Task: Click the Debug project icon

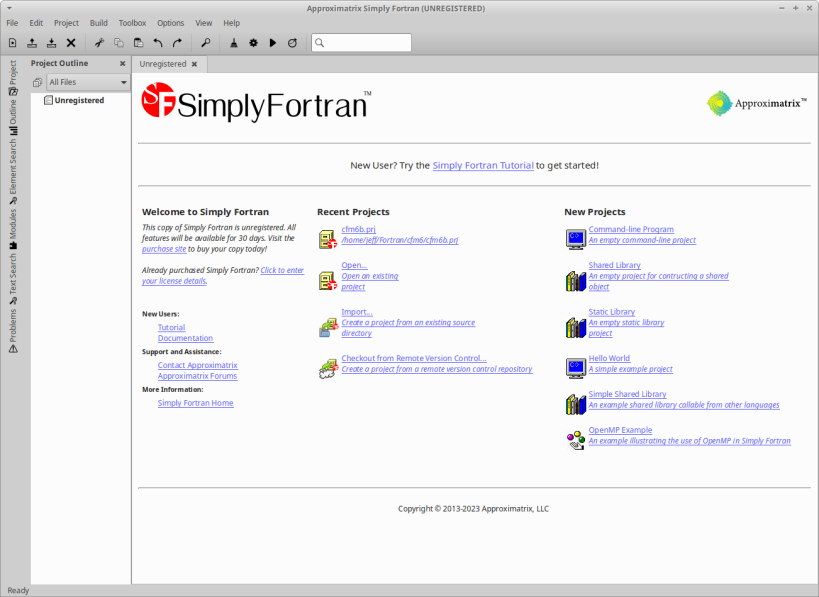Action: pos(292,43)
